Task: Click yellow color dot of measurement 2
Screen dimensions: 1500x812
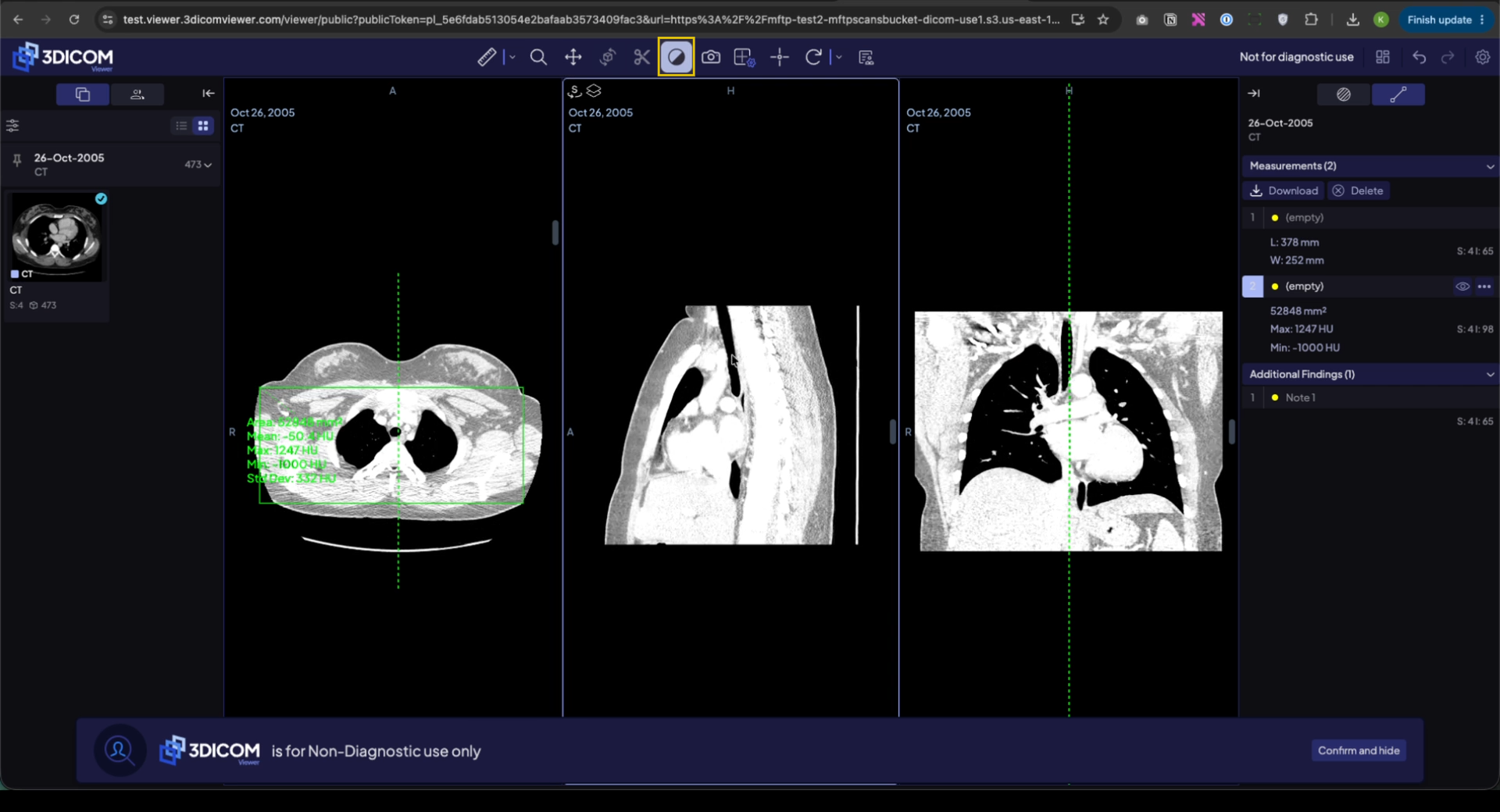Action: coord(1275,287)
